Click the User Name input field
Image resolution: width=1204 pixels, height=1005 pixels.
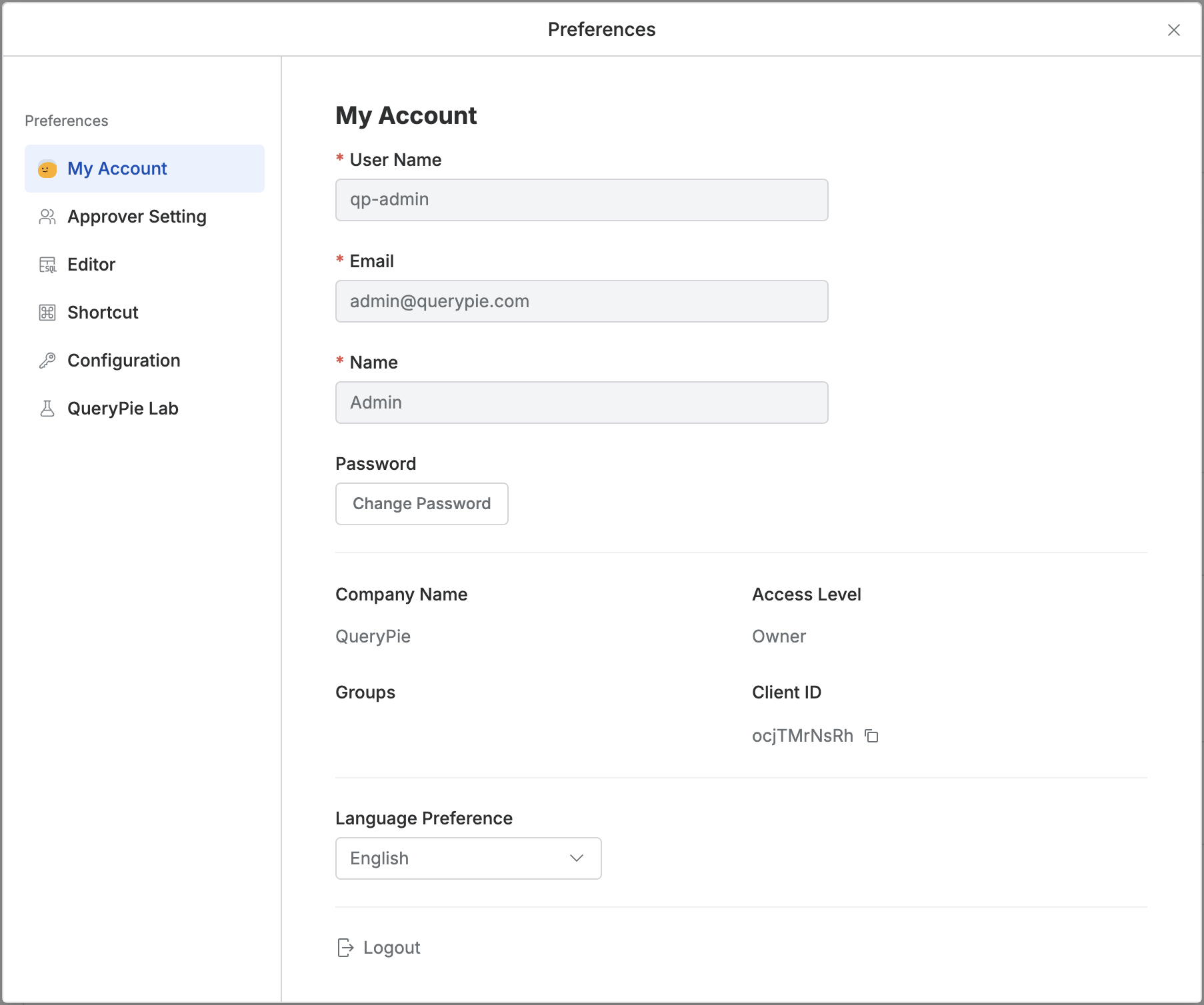(581, 200)
